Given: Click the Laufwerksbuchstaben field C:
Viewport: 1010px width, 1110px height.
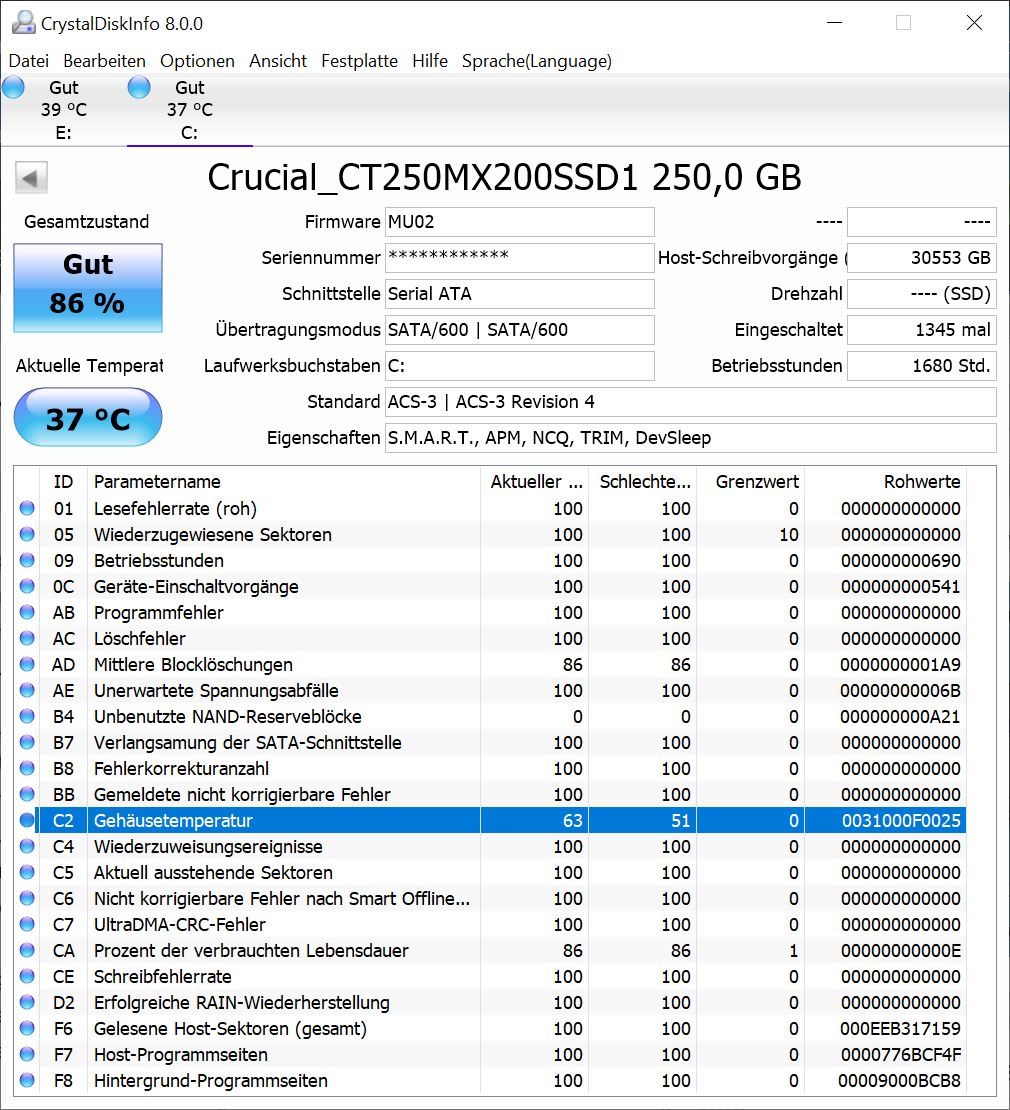Looking at the screenshot, I should click(520, 366).
